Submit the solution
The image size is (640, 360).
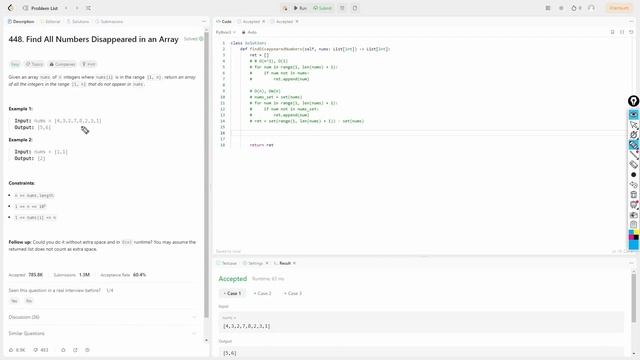coord(322,8)
